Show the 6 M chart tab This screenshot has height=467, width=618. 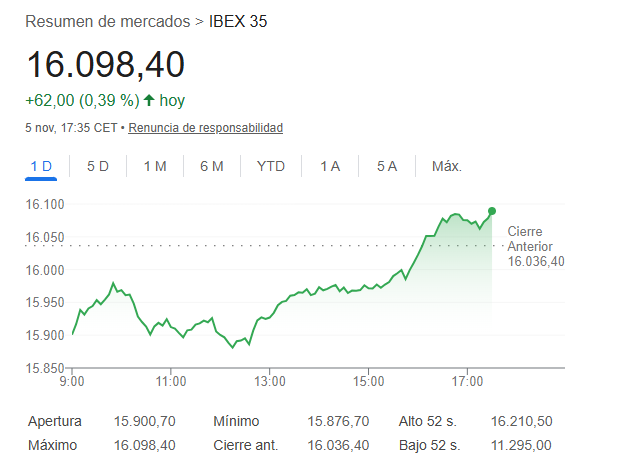coord(211,166)
